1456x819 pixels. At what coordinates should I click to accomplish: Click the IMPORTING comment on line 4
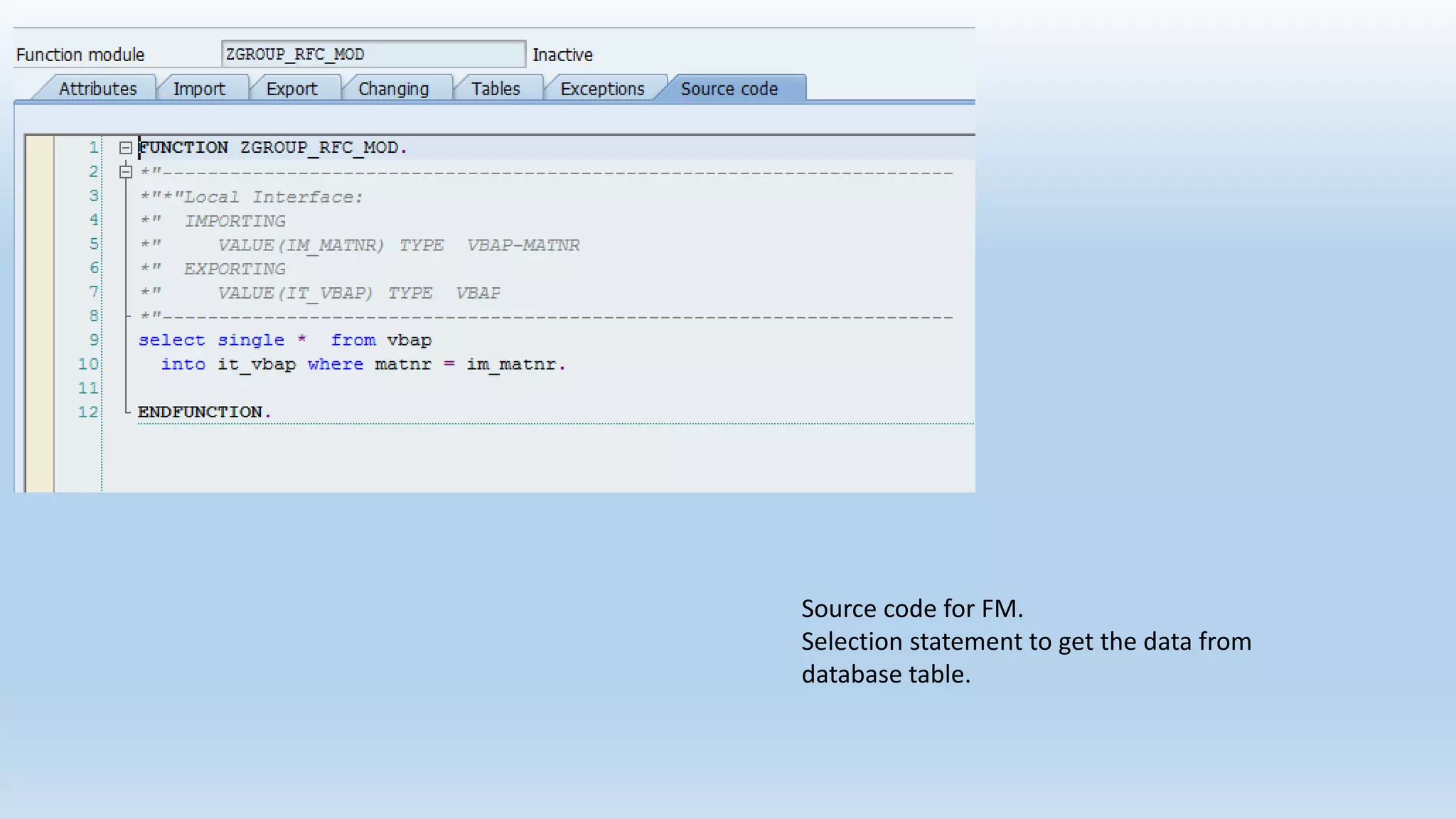pos(213,221)
